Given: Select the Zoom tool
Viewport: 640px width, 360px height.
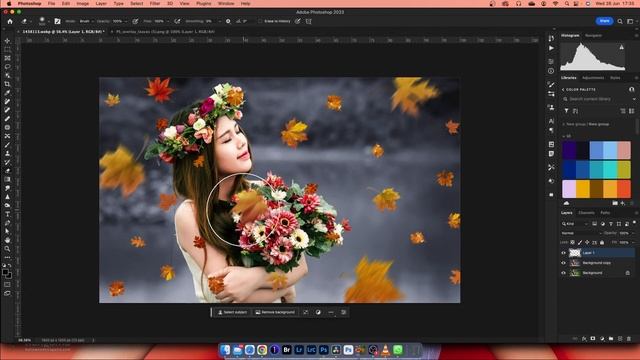Looking at the screenshot, I should (x=7, y=249).
